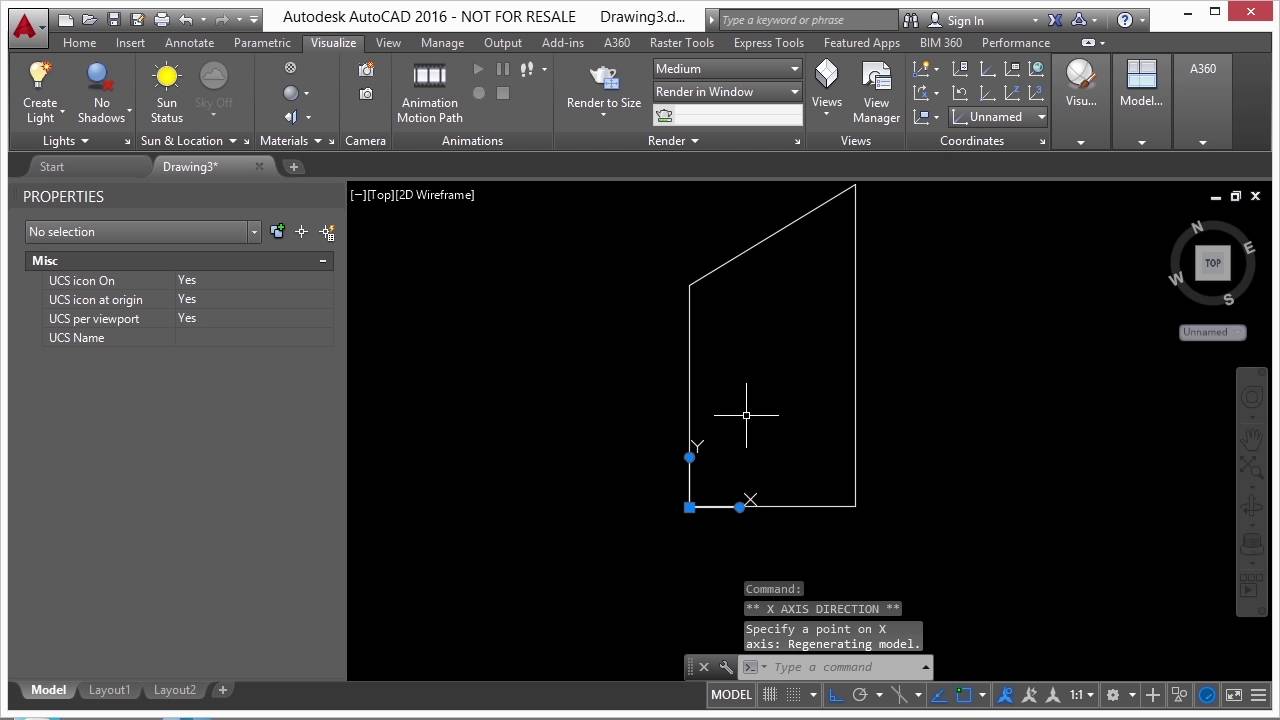The height and width of the screenshot is (720, 1280).
Task: Click the Create Camera icon
Action: [366, 69]
